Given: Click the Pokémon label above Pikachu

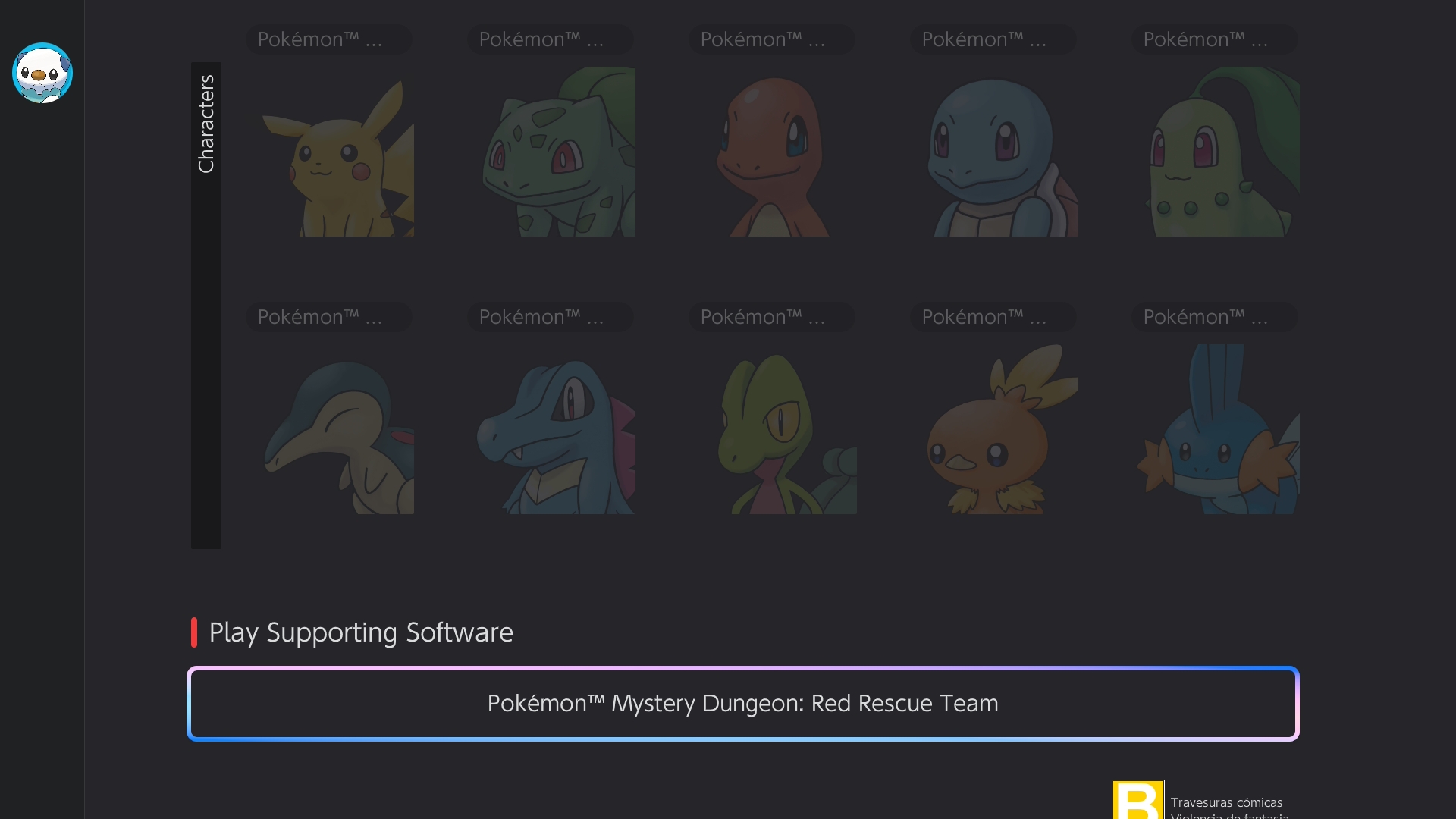Looking at the screenshot, I should [x=328, y=39].
